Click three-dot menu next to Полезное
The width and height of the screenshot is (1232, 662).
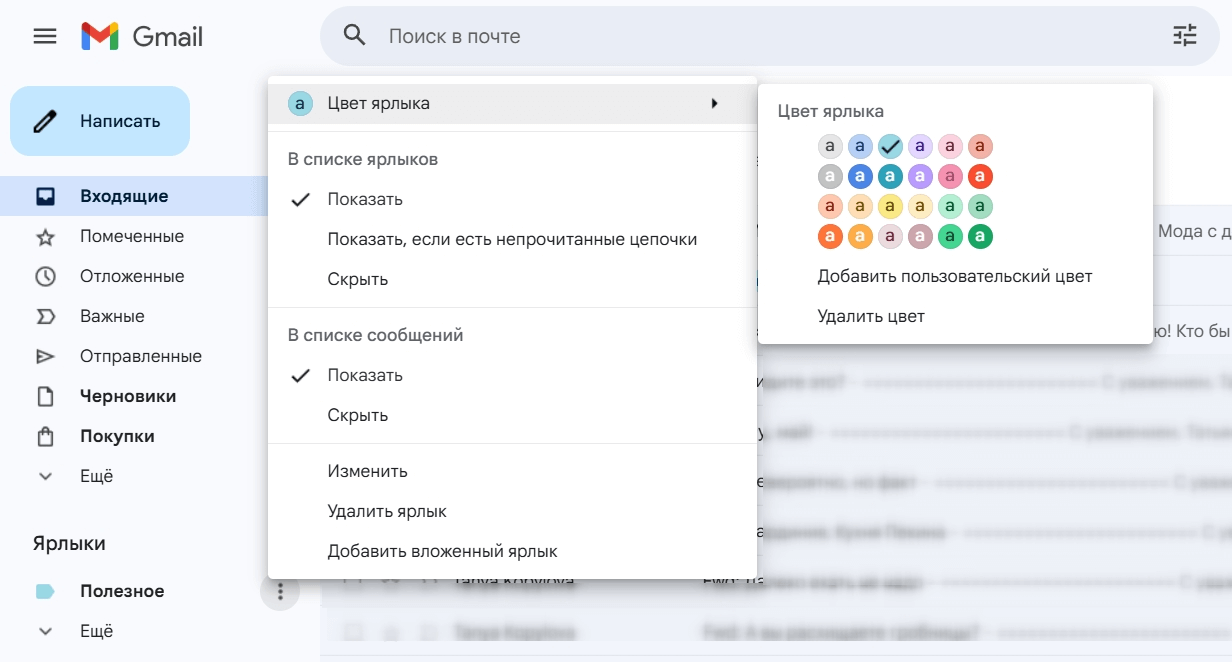(x=280, y=592)
